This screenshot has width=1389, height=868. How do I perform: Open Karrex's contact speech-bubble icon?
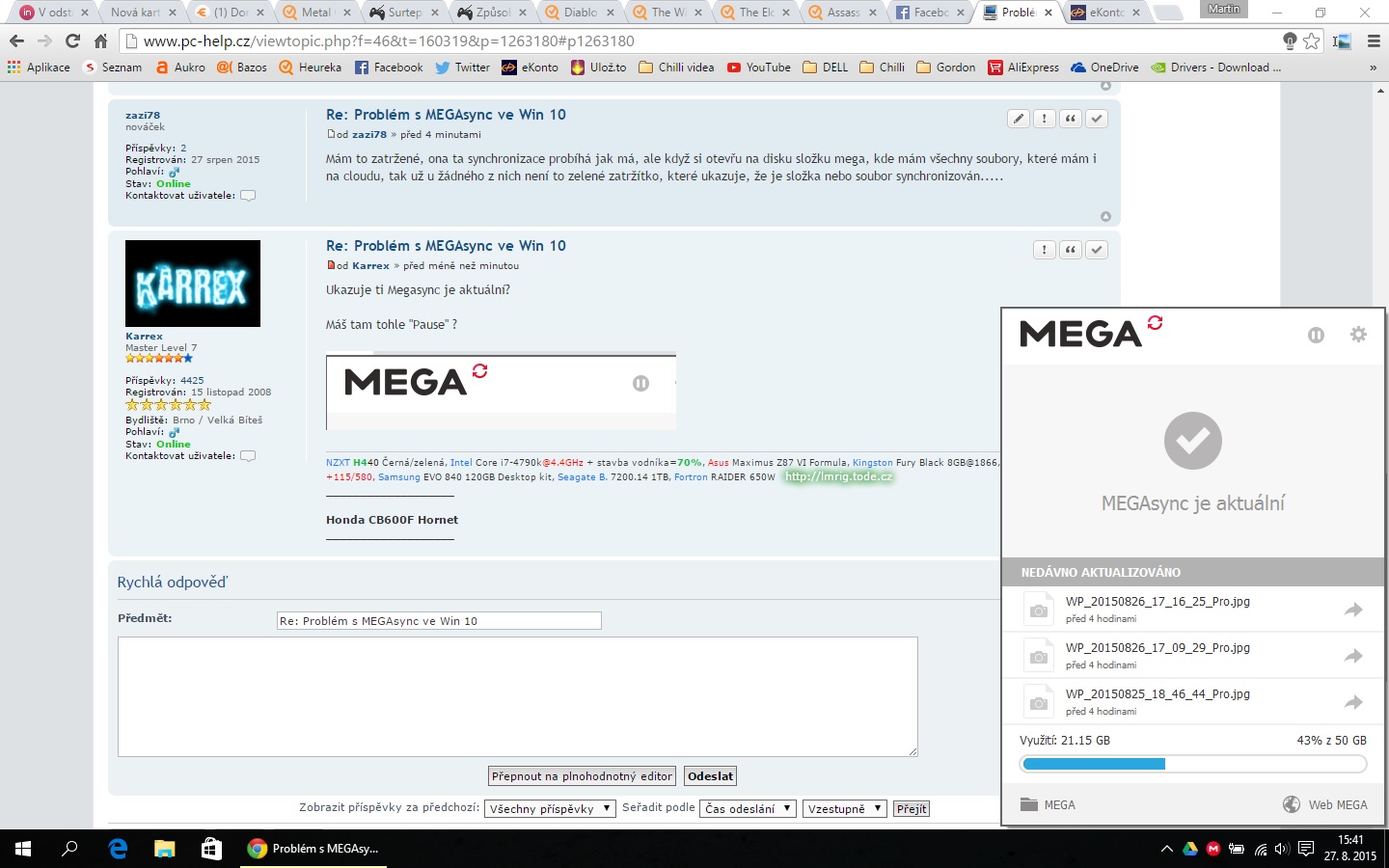(x=248, y=456)
